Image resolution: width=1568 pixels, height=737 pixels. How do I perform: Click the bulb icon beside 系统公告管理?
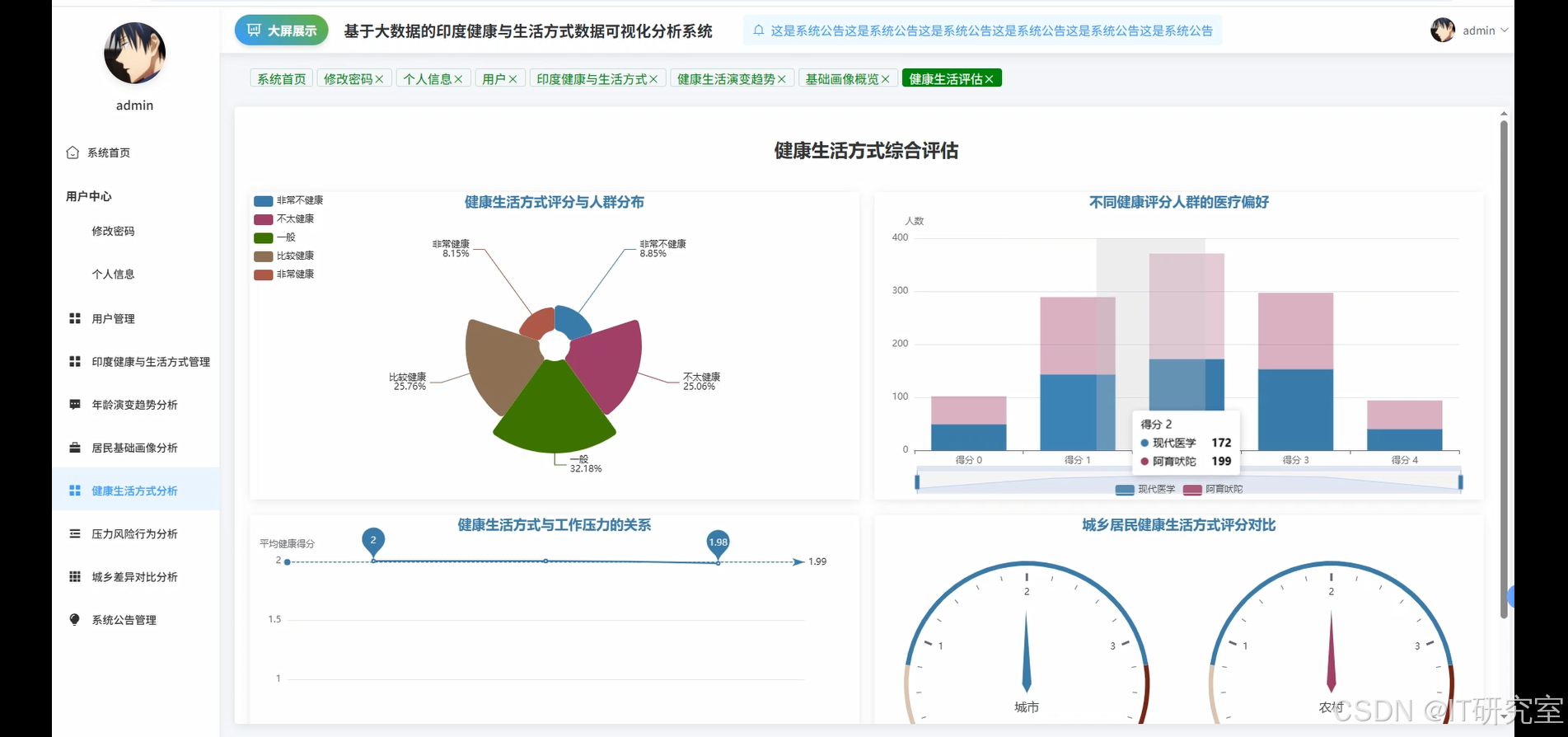(x=75, y=619)
